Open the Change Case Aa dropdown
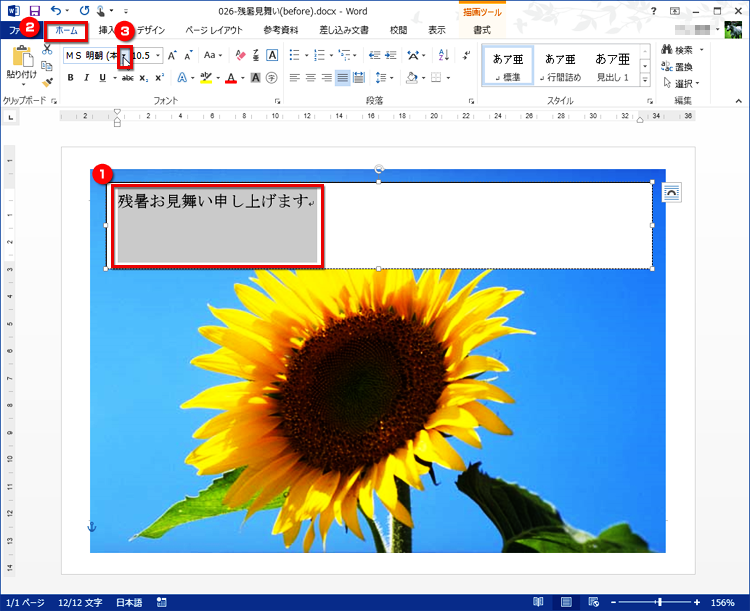This screenshot has width=750, height=611. coord(213,56)
